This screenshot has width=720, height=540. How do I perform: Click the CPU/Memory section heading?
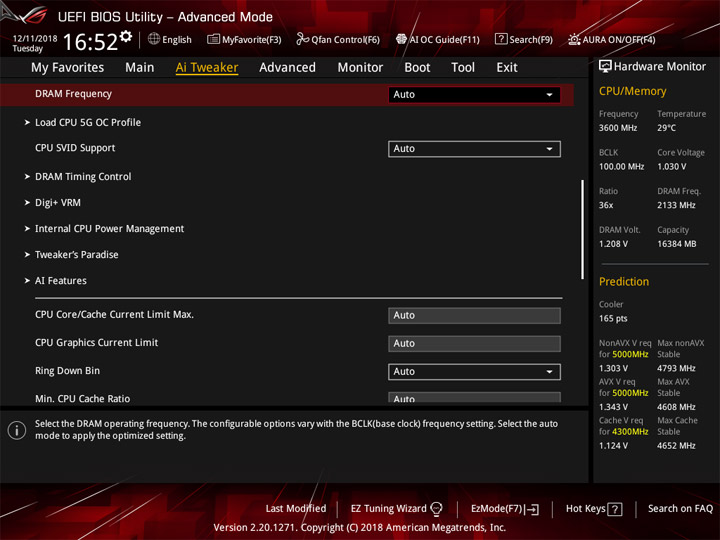632,91
